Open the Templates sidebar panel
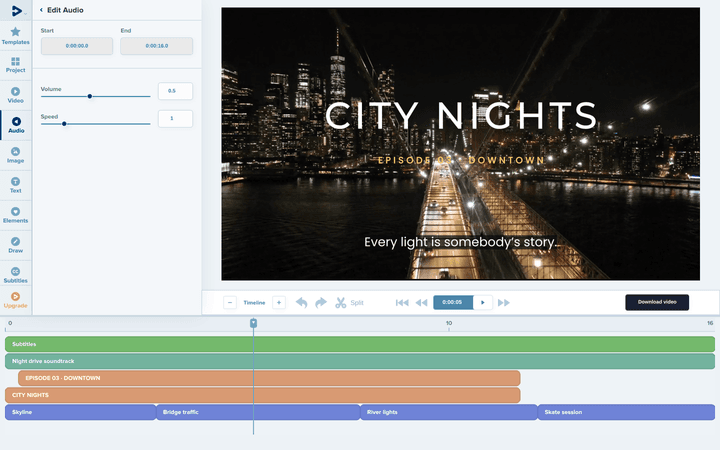 (x=16, y=36)
